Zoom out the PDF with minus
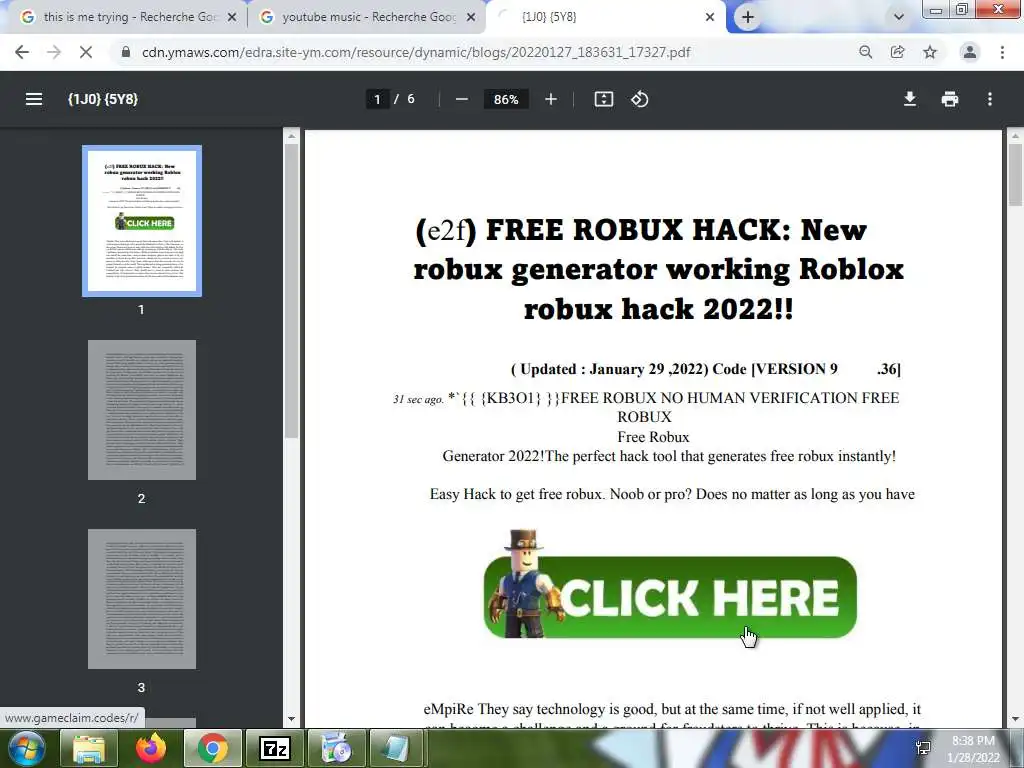This screenshot has width=1024, height=768. [462, 99]
